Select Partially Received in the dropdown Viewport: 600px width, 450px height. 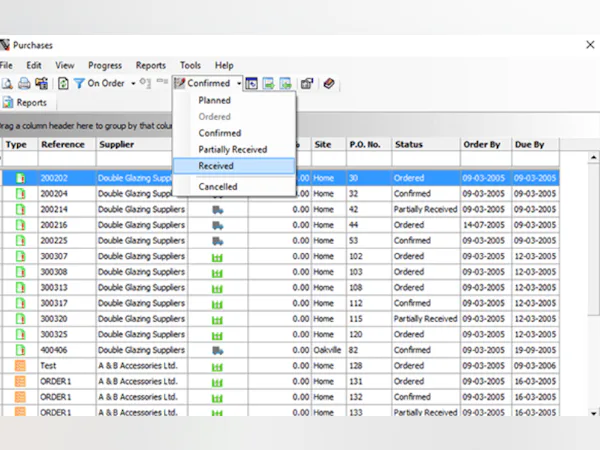click(x=233, y=150)
